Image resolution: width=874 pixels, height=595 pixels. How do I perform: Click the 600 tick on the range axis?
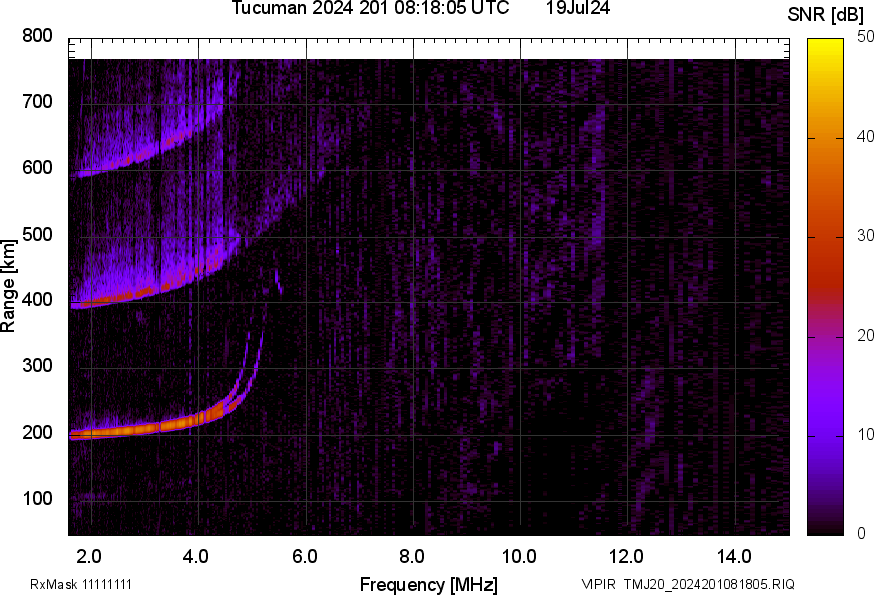[x=37, y=169]
